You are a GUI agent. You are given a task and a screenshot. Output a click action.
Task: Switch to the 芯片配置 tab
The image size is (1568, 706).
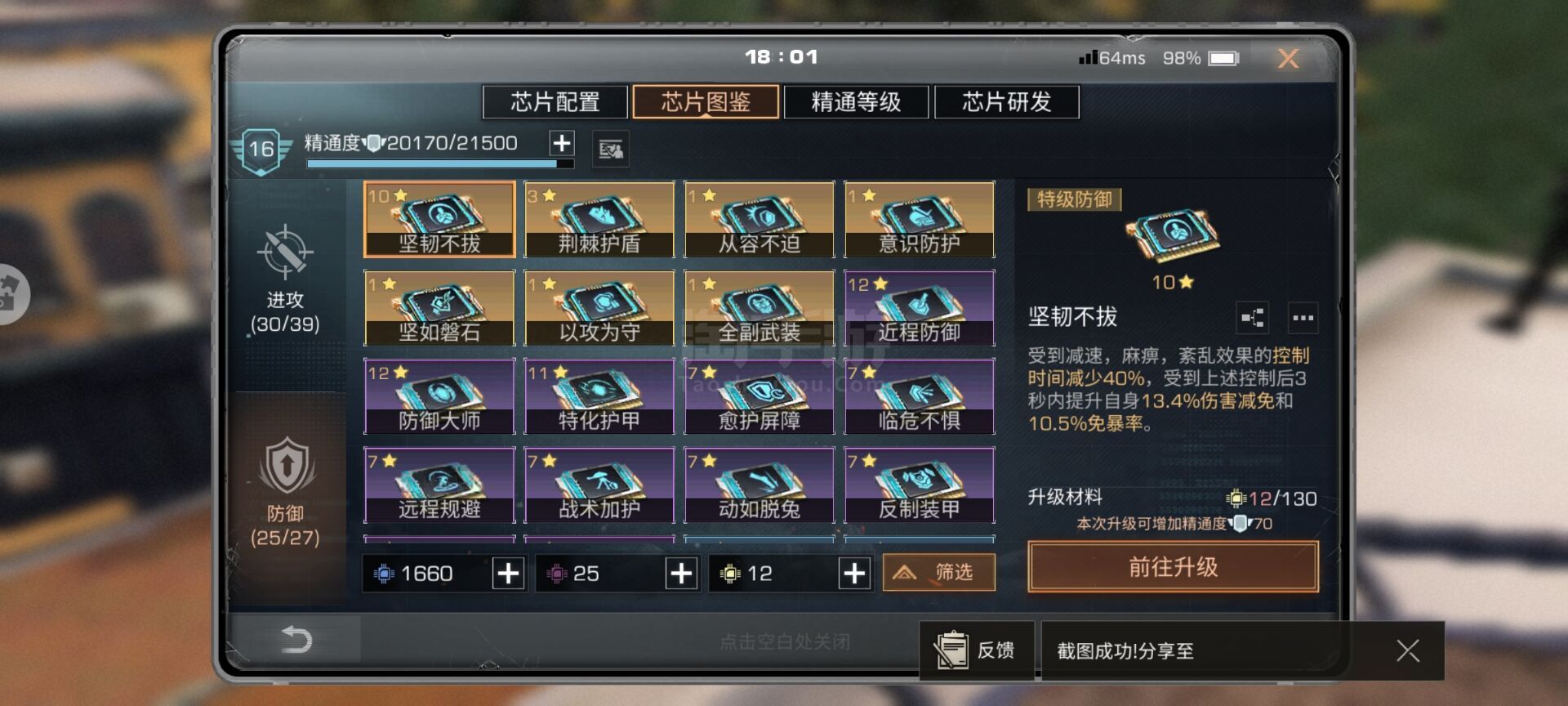[555, 102]
